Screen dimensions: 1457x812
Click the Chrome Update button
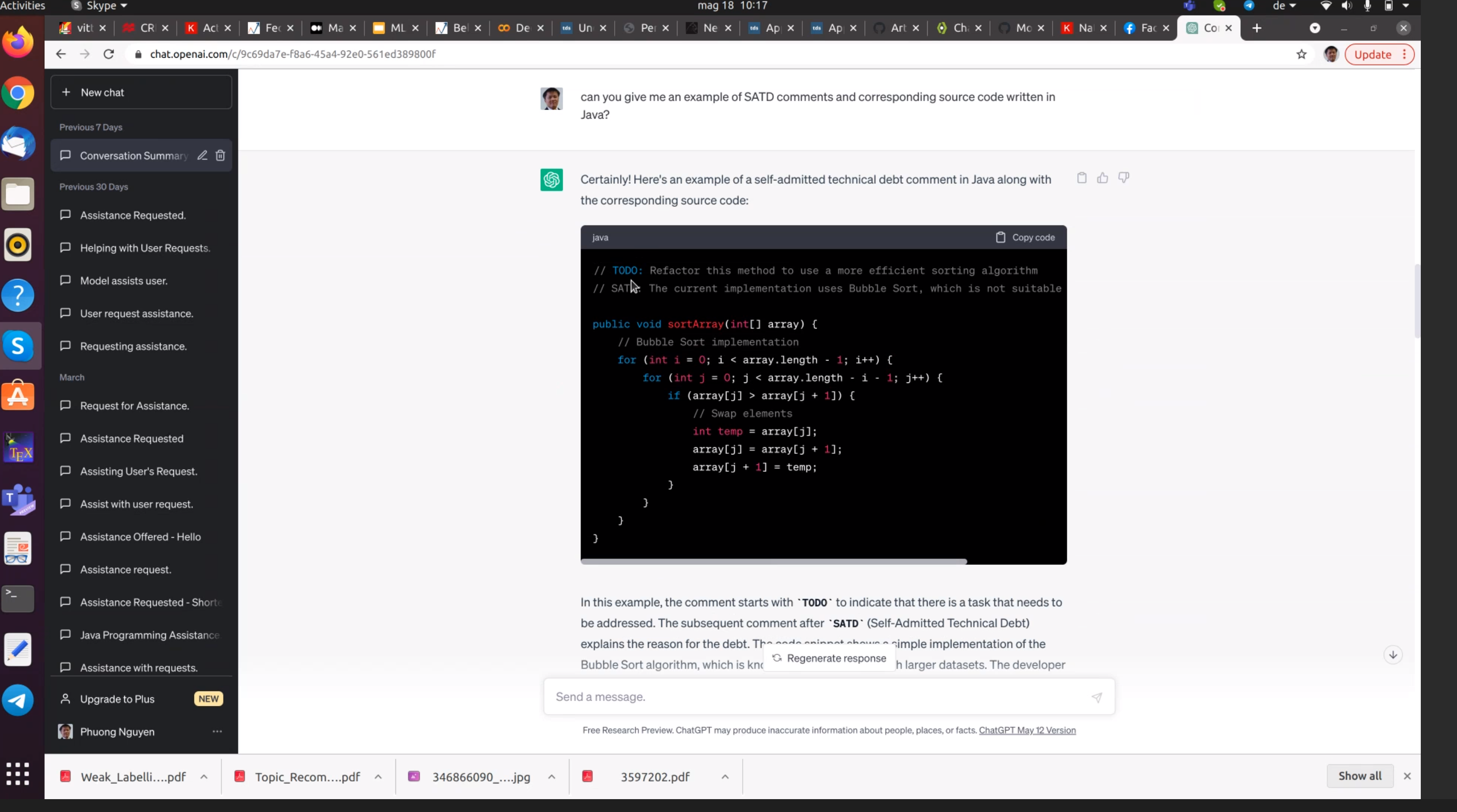pyautogui.click(x=1379, y=54)
